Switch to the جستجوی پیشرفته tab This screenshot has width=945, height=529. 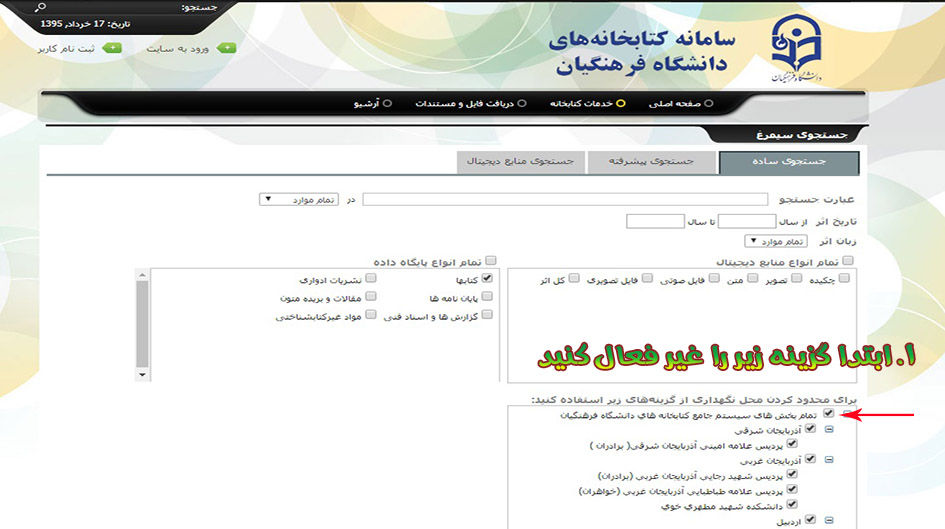652,161
